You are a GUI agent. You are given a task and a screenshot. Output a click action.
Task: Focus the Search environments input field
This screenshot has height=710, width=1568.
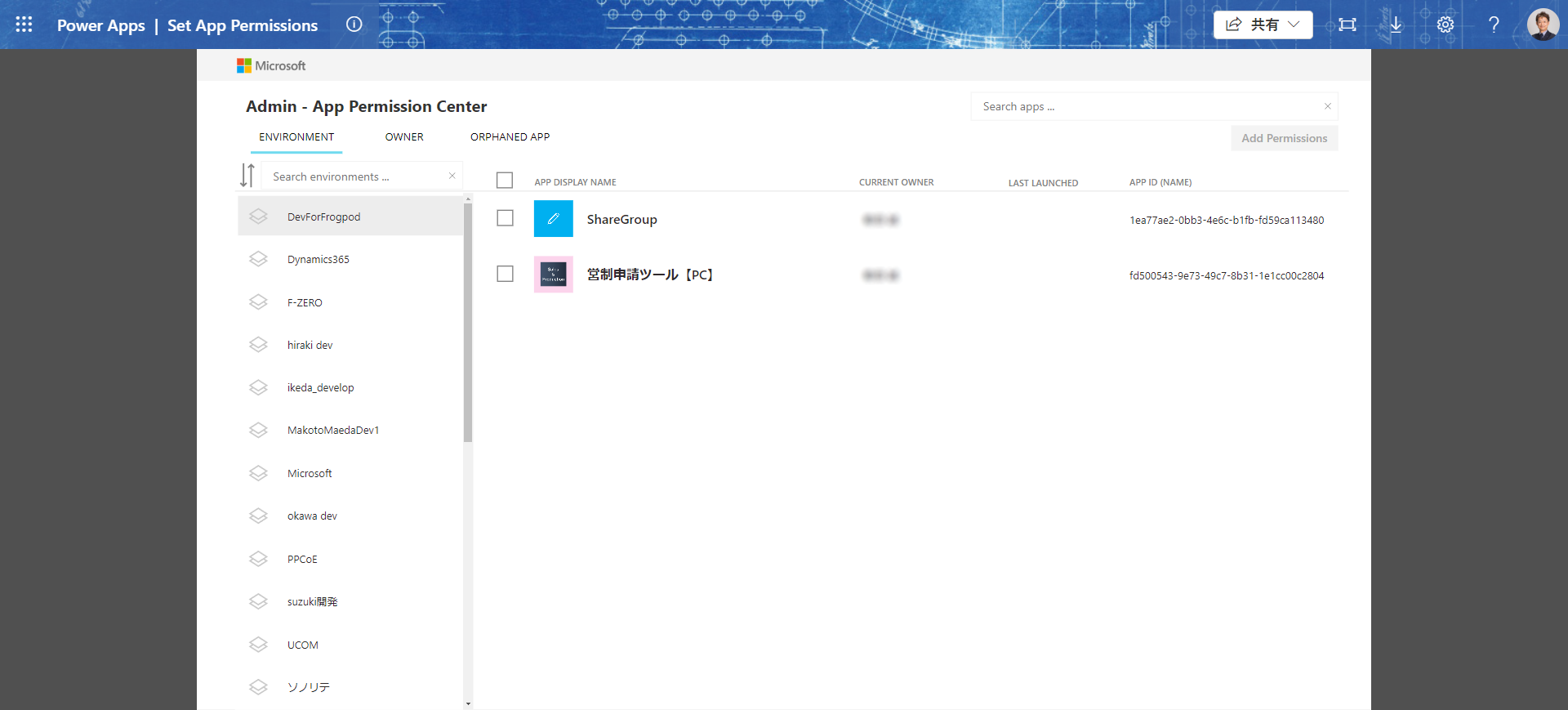click(x=362, y=176)
